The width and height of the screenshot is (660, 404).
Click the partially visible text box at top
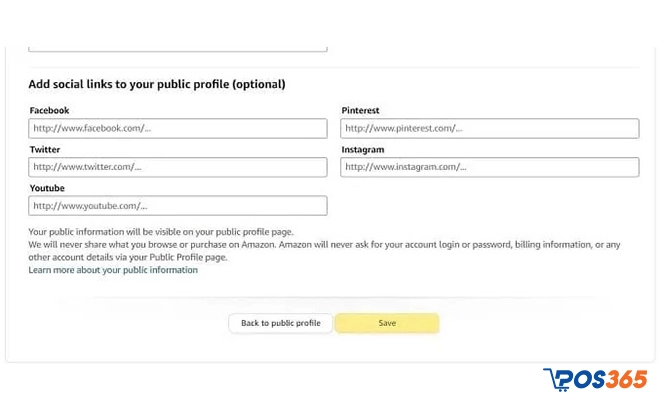click(x=178, y=47)
